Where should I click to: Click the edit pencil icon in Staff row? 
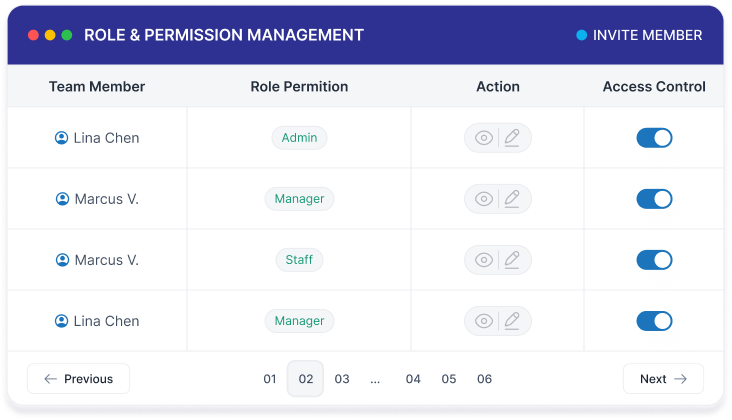[x=512, y=260]
